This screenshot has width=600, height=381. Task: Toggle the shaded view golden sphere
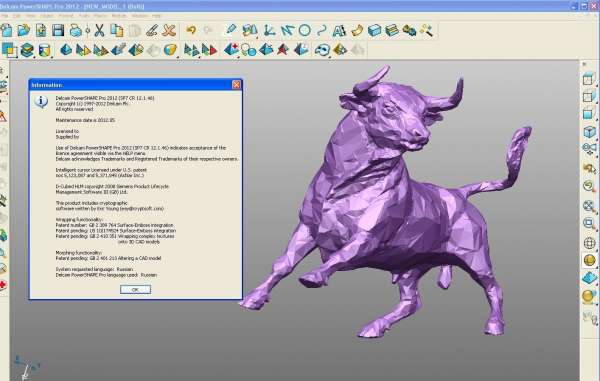coord(589,260)
